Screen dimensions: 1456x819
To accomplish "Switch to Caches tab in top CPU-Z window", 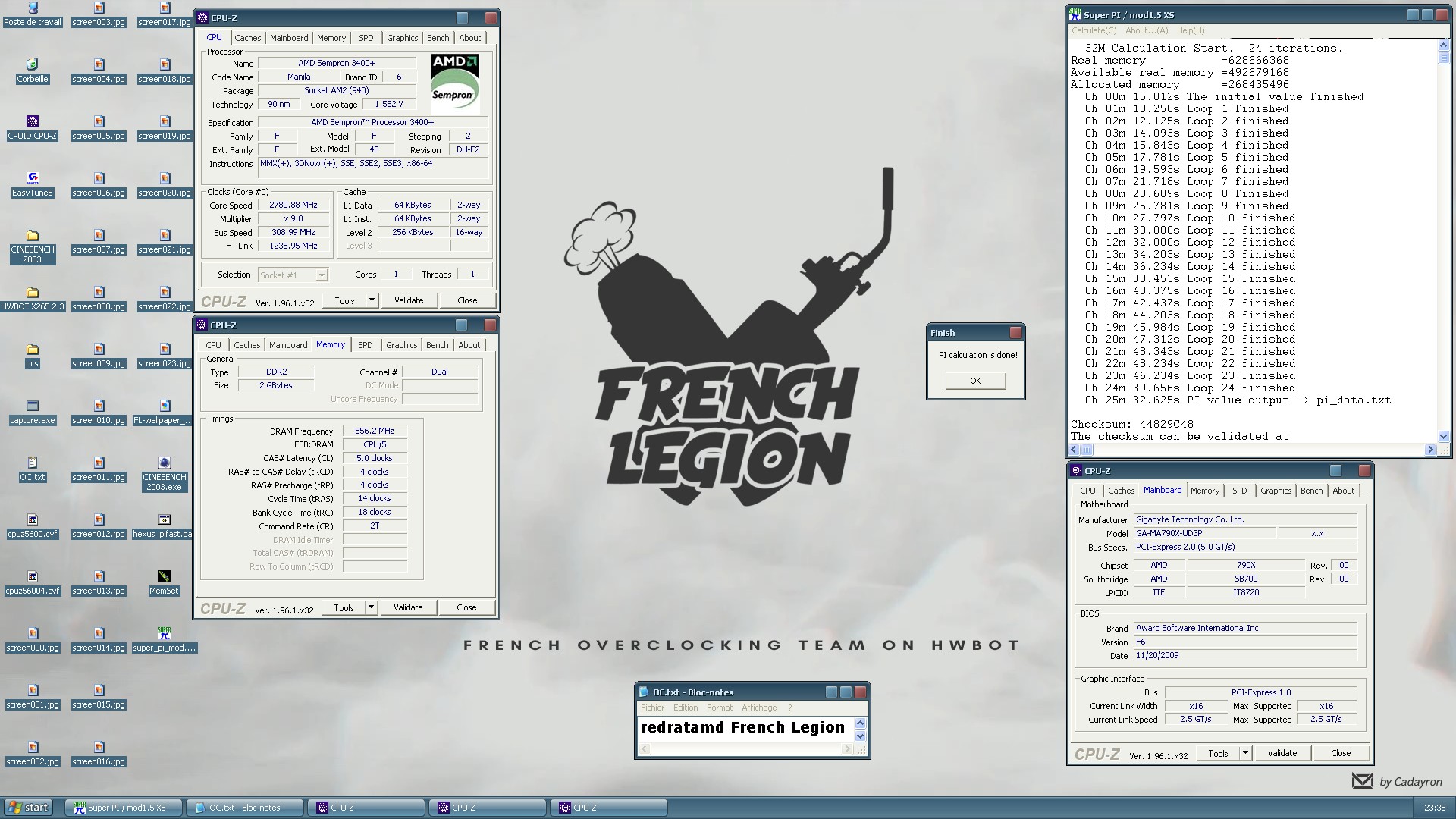I will tap(247, 38).
